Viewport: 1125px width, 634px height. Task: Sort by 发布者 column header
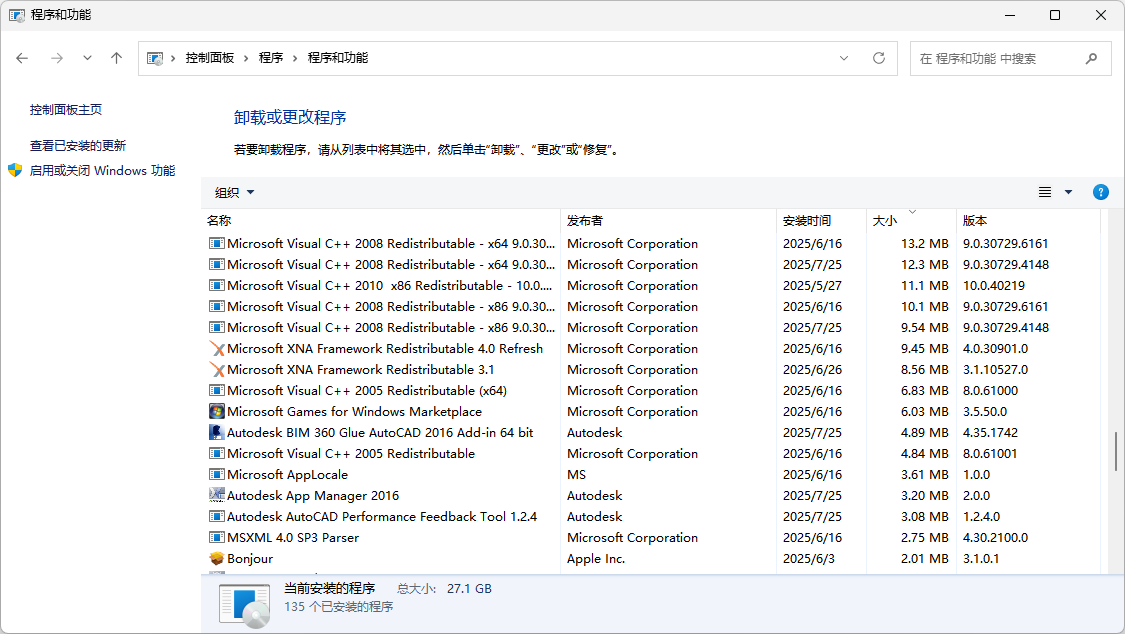pos(668,221)
